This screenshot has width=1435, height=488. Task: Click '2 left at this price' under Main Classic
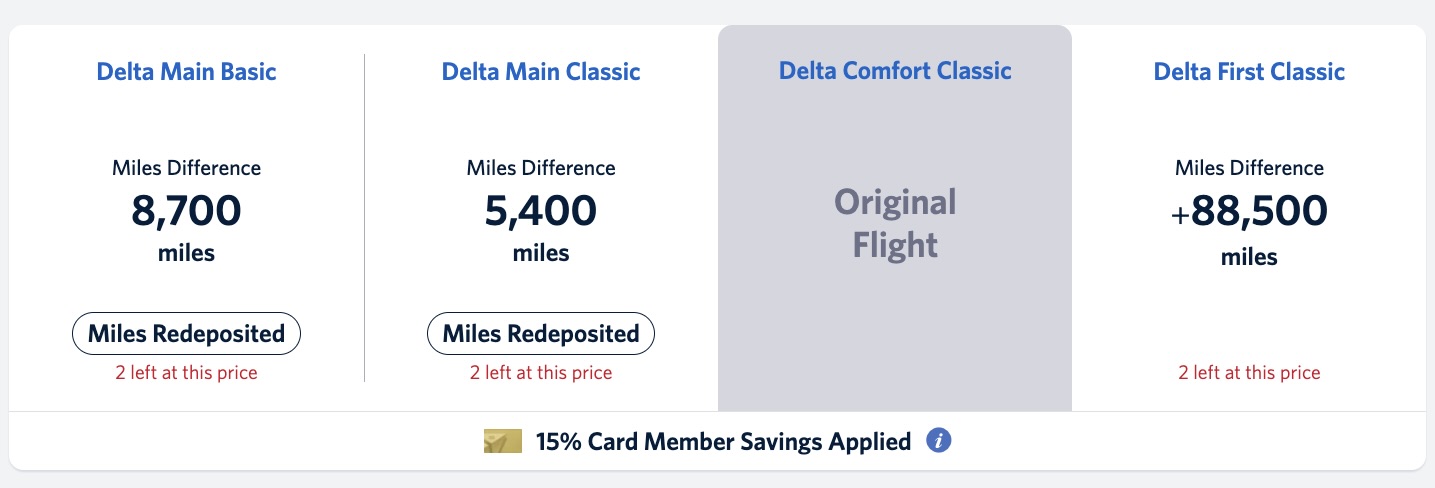click(541, 373)
